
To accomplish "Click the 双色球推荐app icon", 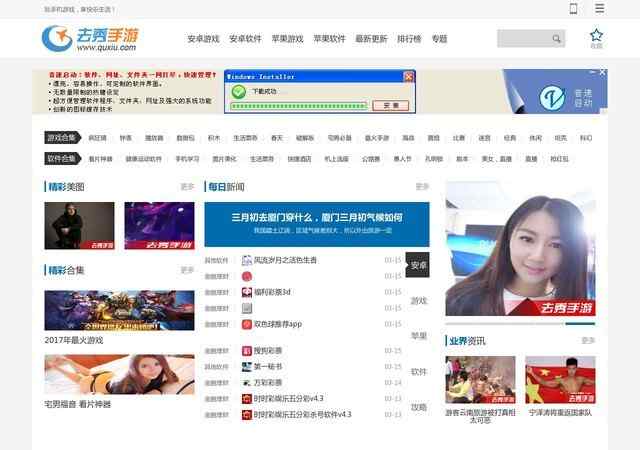I will coord(247,324).
